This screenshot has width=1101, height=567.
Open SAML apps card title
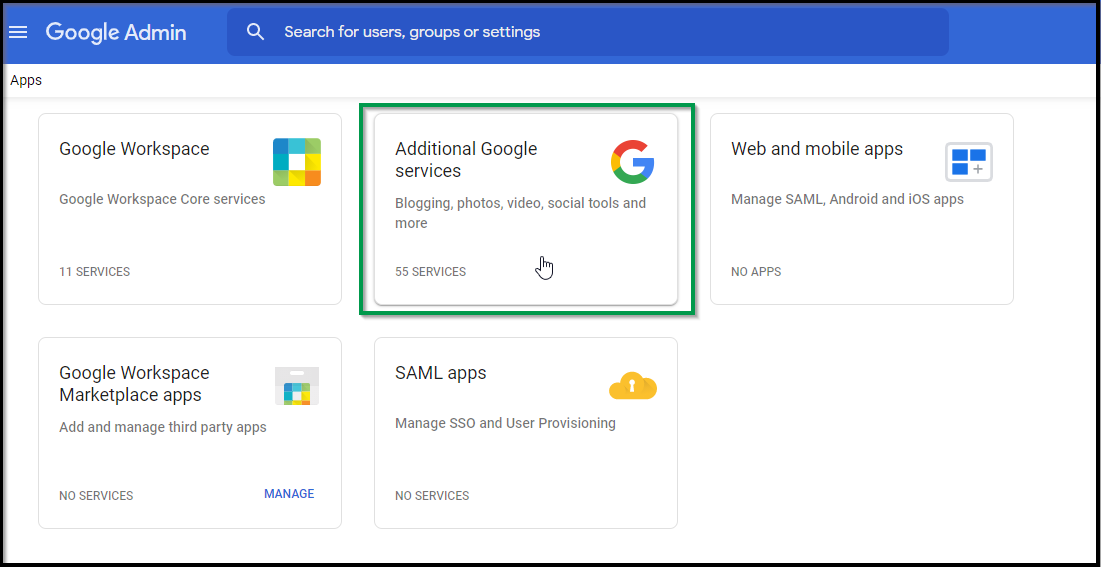tap(441, 373)
